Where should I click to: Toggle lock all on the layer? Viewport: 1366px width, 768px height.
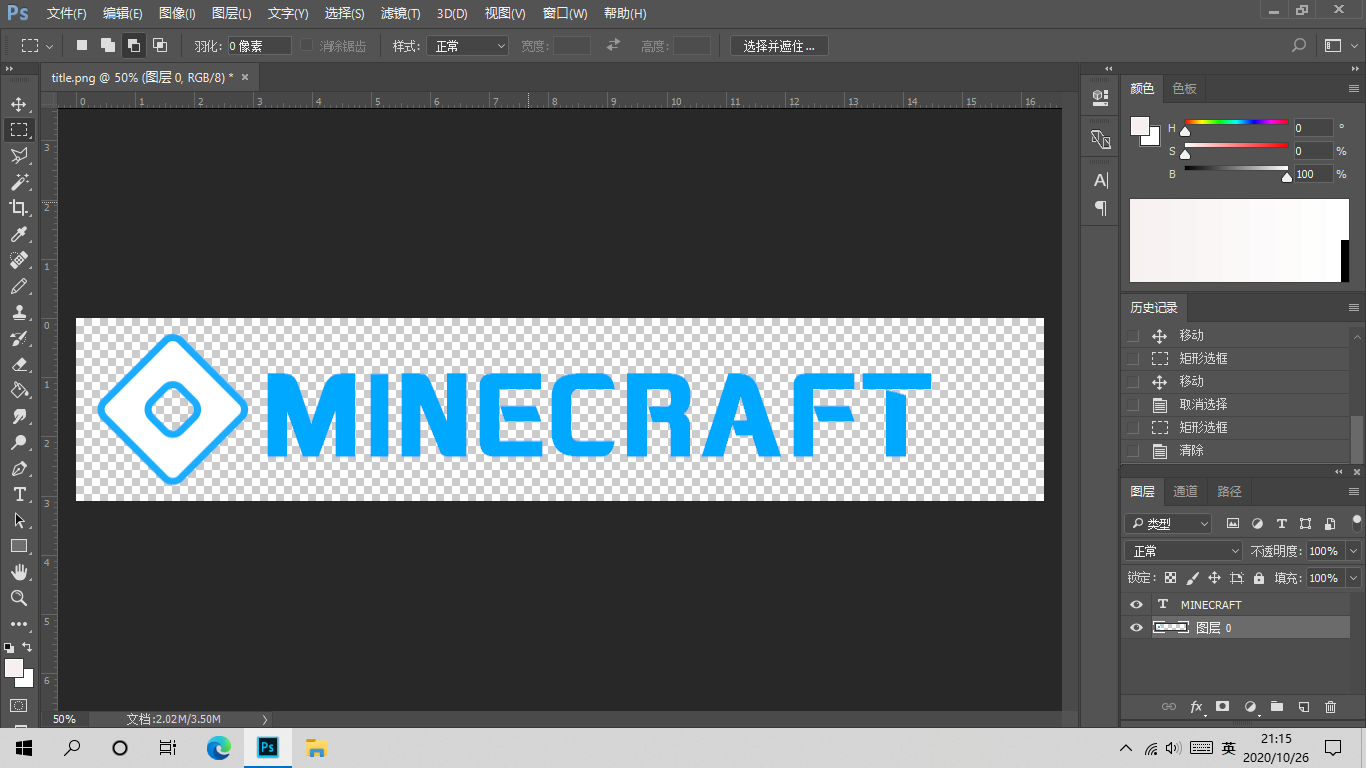coord(1259,578)
